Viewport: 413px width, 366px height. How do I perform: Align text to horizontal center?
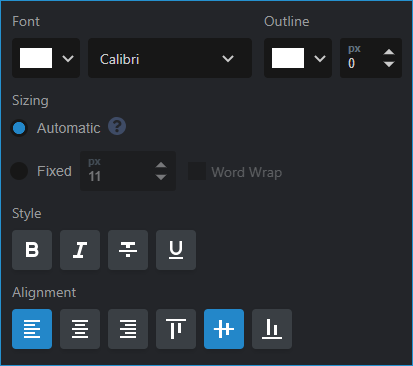tap(80, 329)
